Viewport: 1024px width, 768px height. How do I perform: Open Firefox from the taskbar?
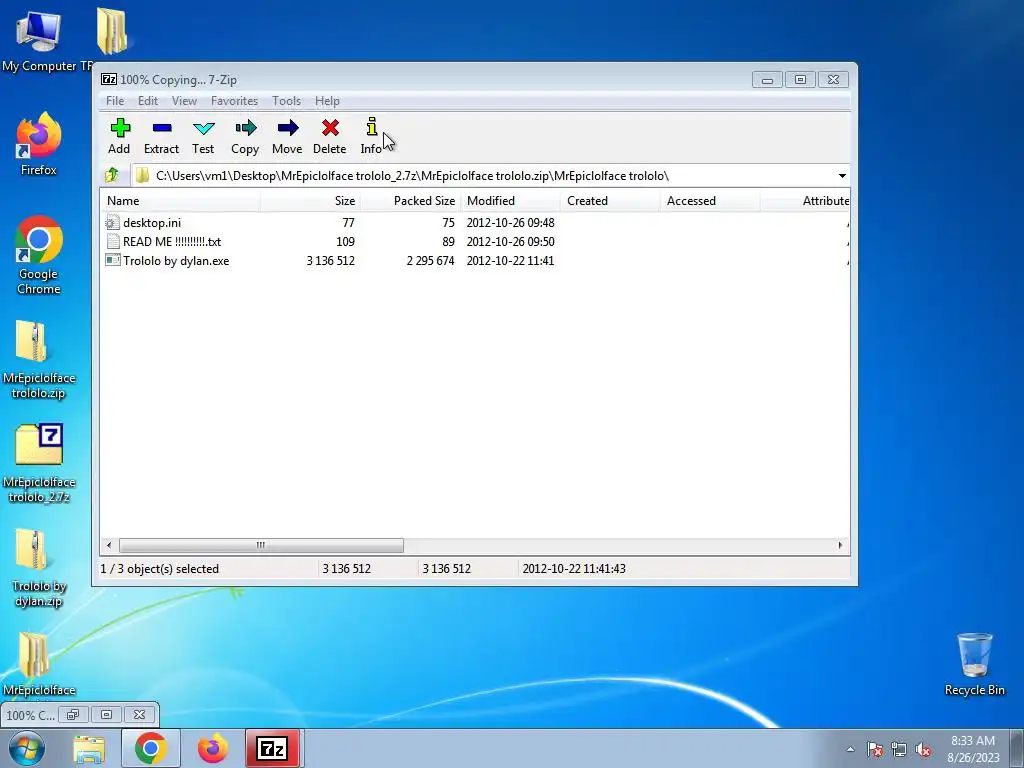(213, 748)
